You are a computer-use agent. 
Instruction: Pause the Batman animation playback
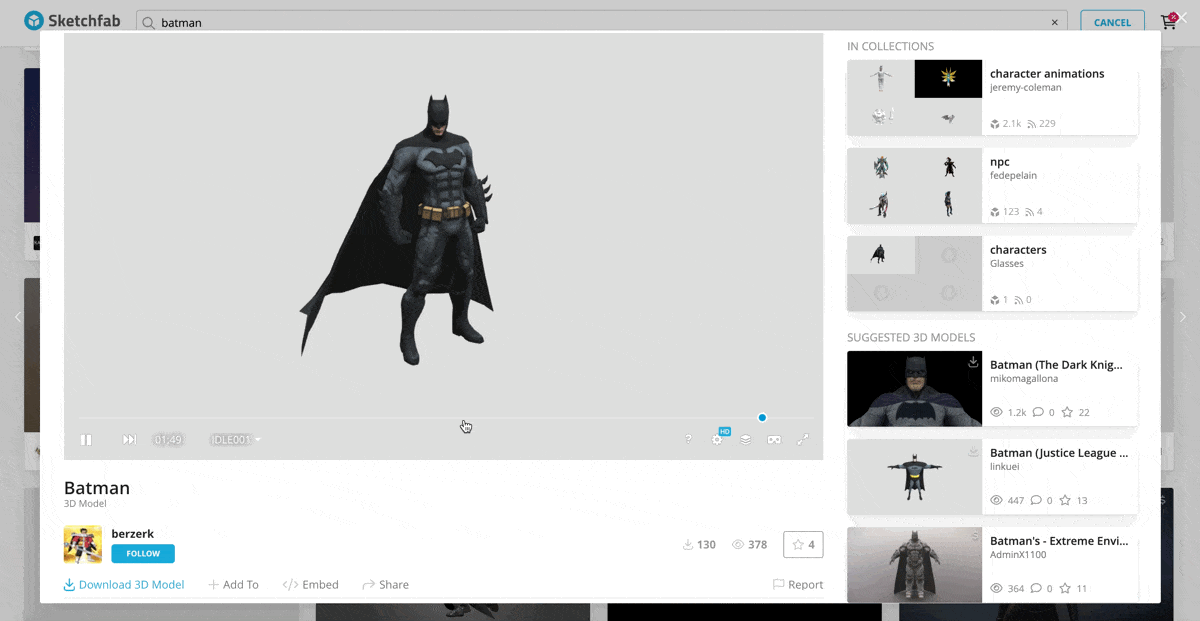[x=86, y=440]
